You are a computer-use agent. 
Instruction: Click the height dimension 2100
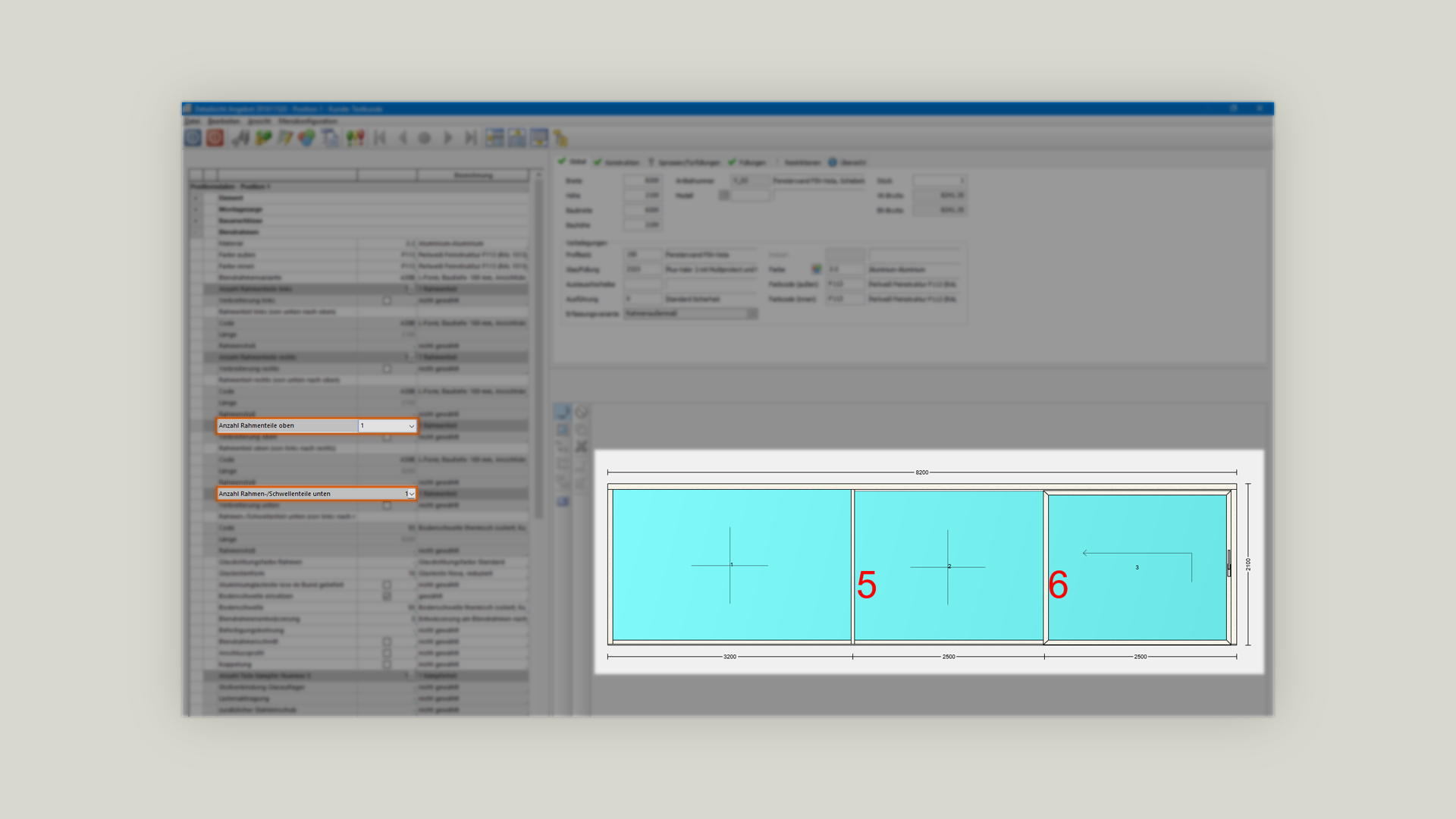pyautogui.click(x=1248, y=564)
